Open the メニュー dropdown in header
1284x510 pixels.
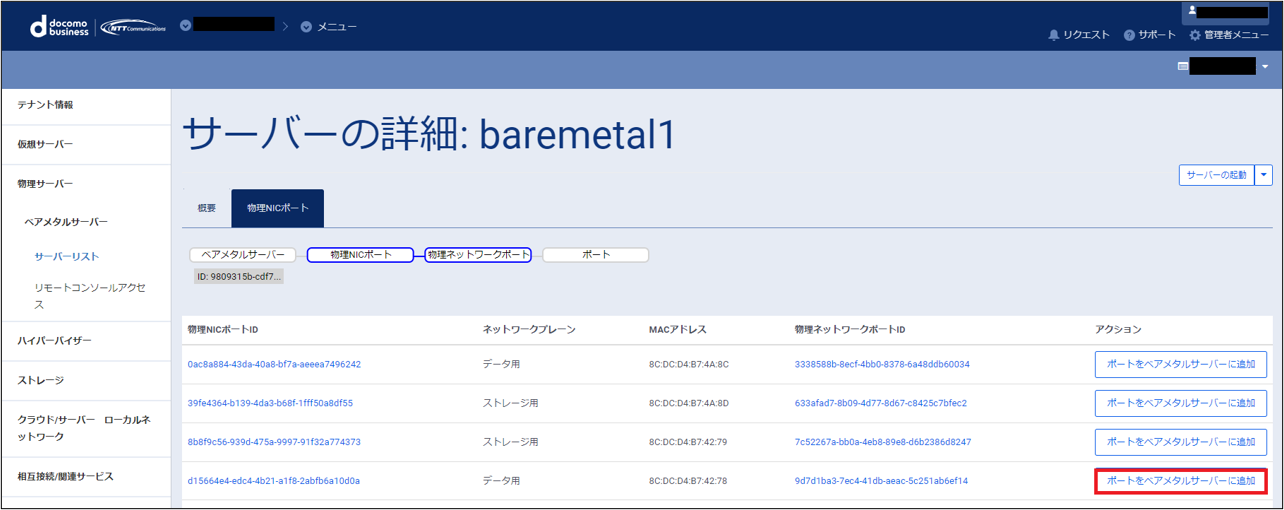point(328,26)
